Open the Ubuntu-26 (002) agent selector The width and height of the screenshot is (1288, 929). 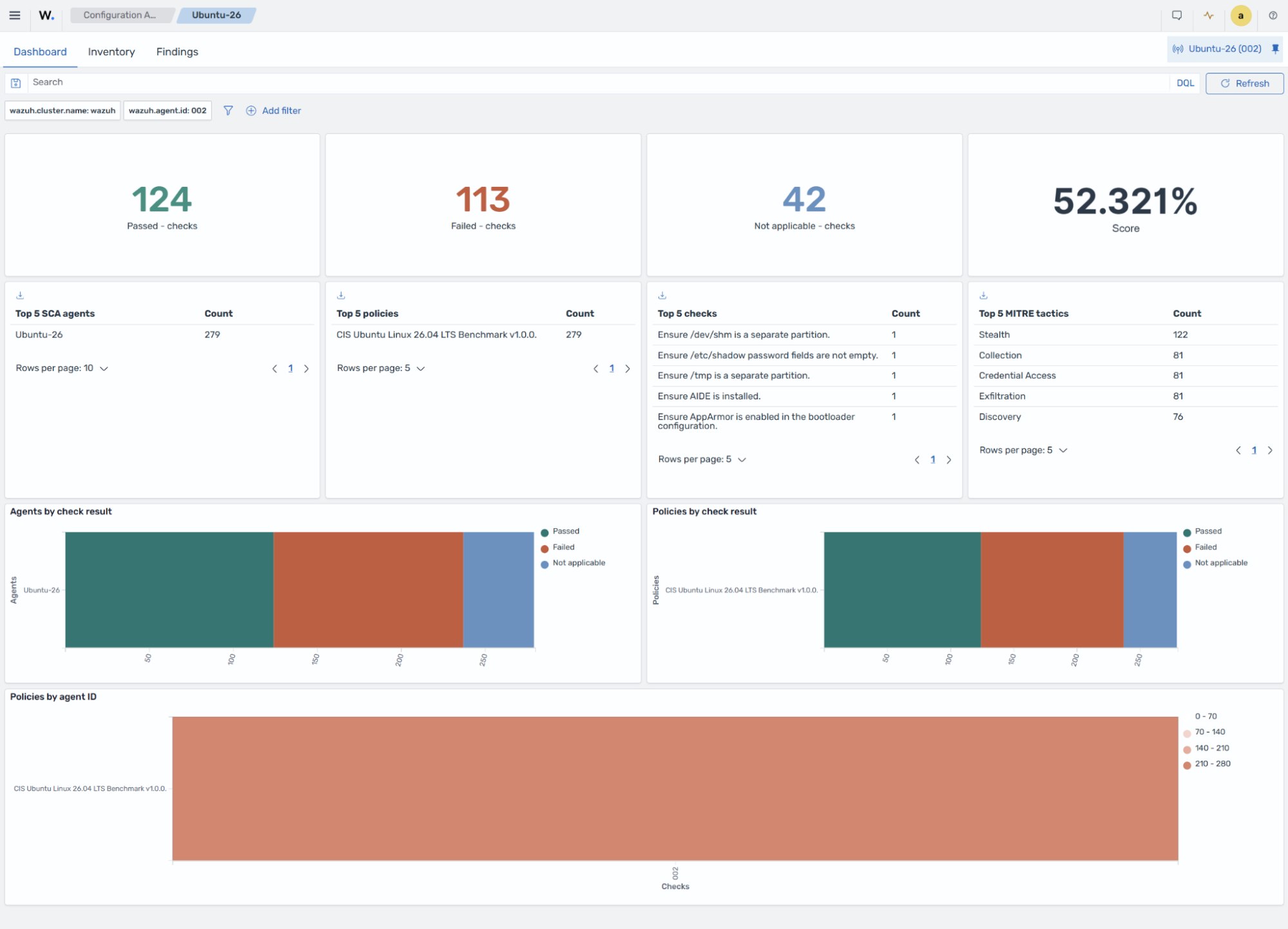[1217, 49]
